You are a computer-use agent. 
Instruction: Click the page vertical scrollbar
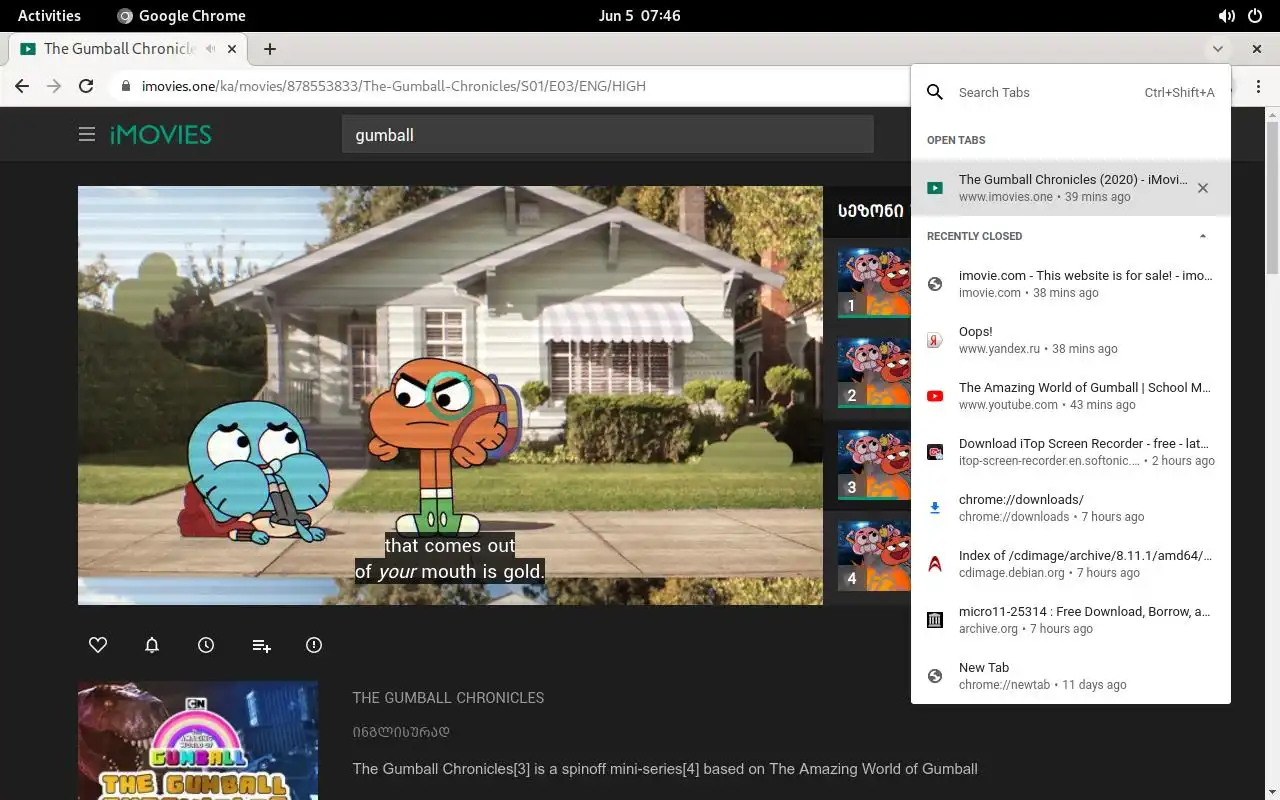point(1272,200)
